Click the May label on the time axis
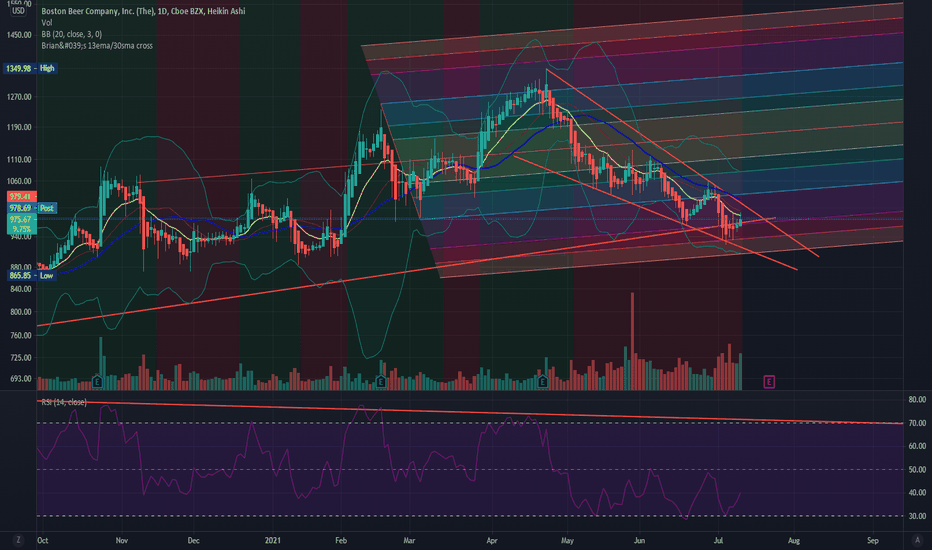The width and height of the screenshot is (932, 550). pyautogui.click(x=567, y=540)
